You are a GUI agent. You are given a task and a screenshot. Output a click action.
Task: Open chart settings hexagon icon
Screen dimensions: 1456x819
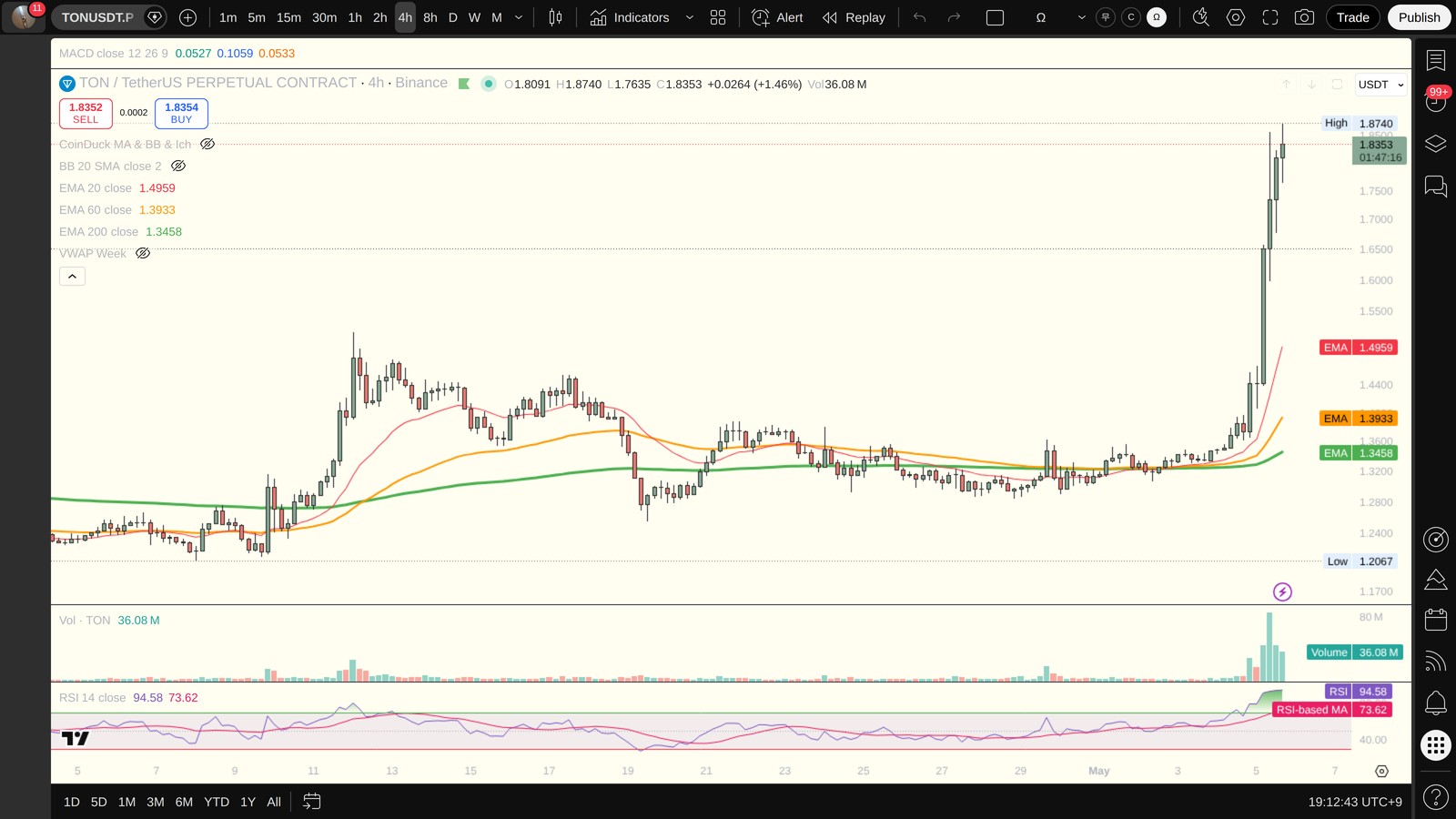pyautogui.click(x=1236, y=17)
